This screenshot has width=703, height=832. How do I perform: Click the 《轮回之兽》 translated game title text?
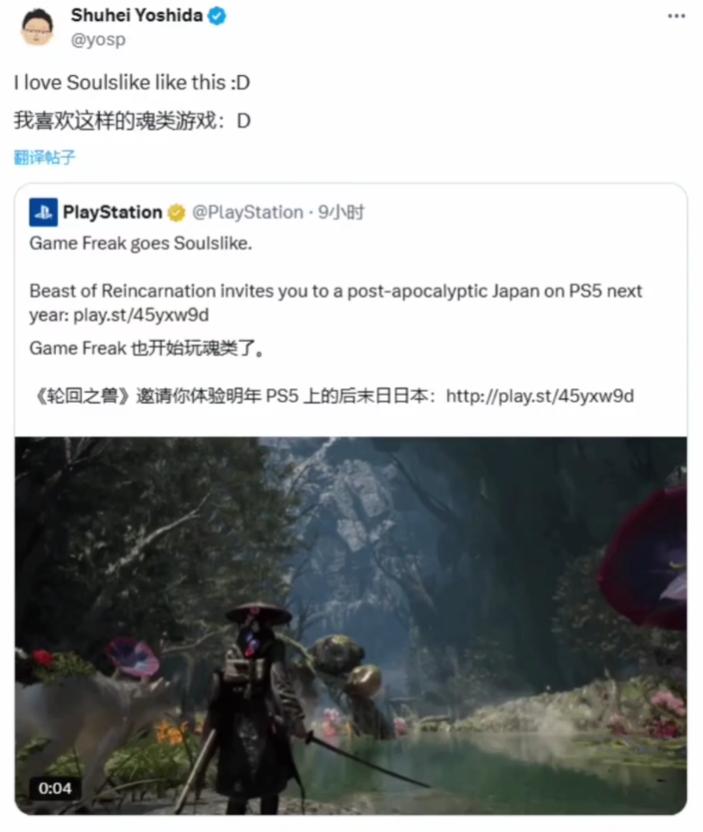[x=82, y=396]
